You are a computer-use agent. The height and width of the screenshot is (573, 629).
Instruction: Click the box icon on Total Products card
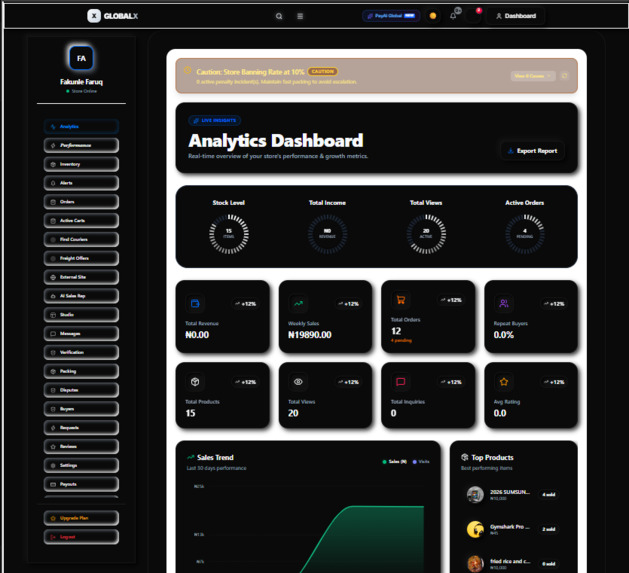[x=195, y=382]
